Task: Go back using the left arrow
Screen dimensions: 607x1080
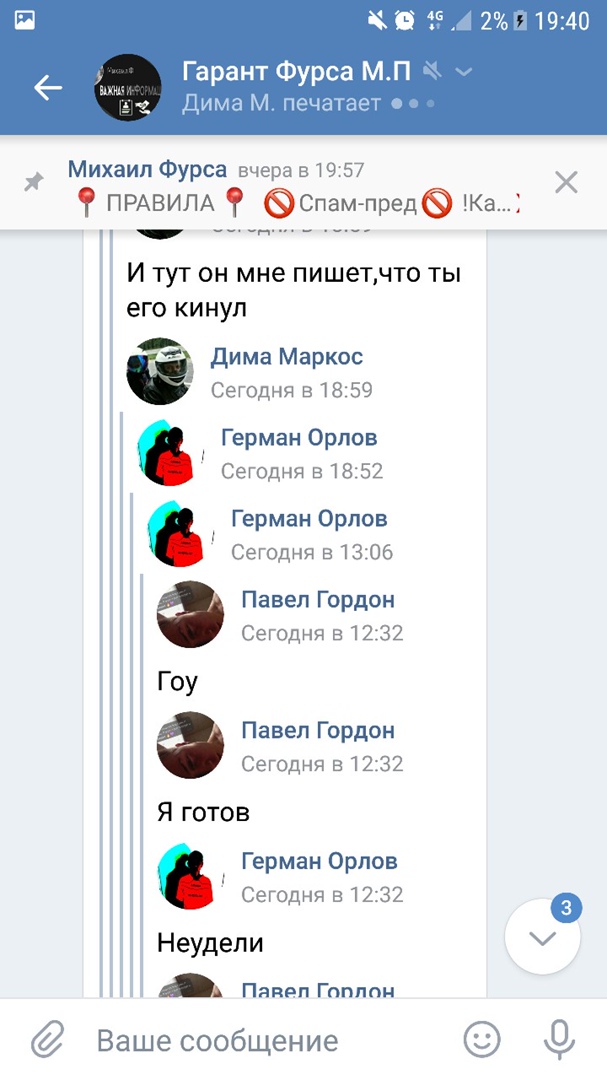Action: click(x=48, y=87)
